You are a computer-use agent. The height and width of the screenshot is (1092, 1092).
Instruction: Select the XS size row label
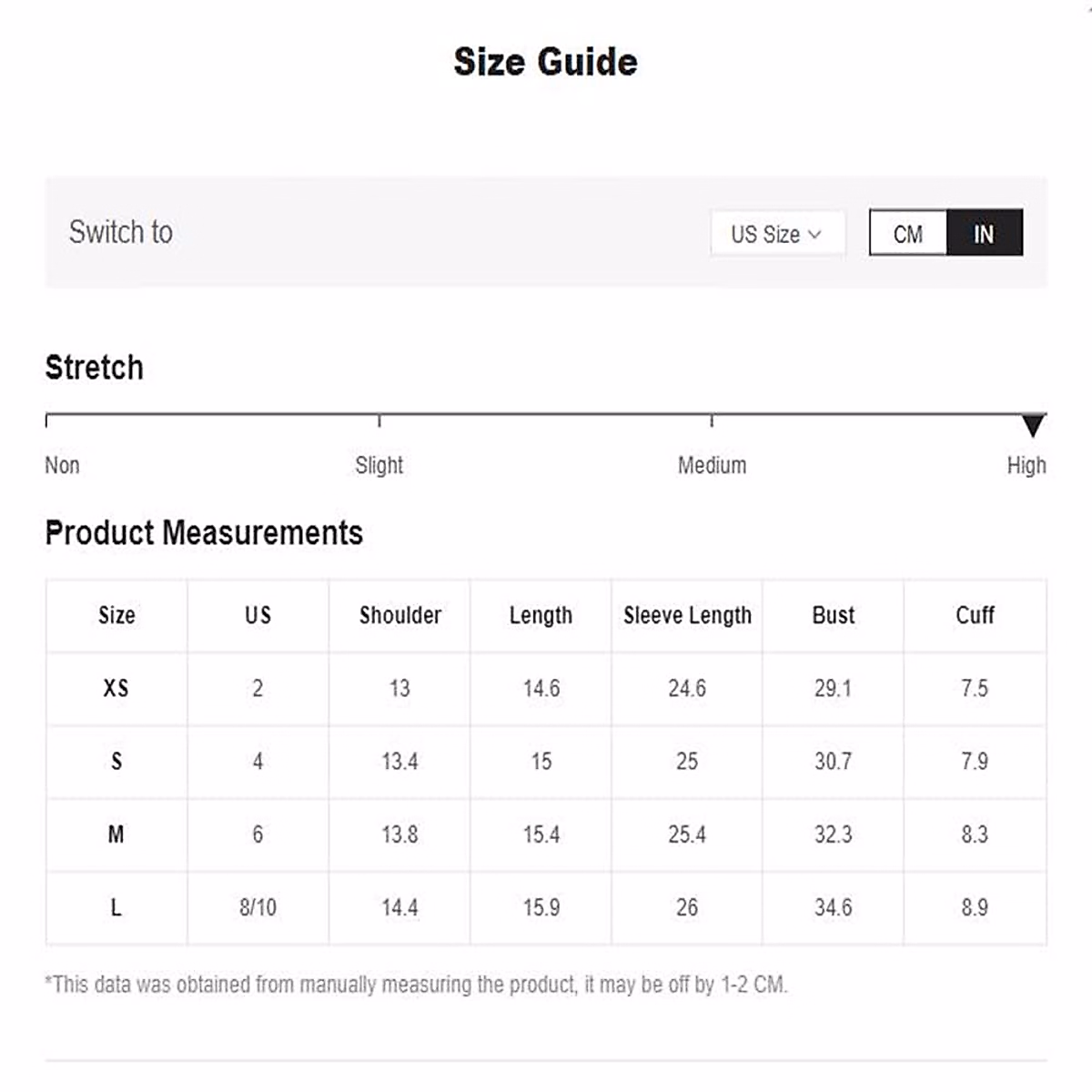(x=116, y=688)
